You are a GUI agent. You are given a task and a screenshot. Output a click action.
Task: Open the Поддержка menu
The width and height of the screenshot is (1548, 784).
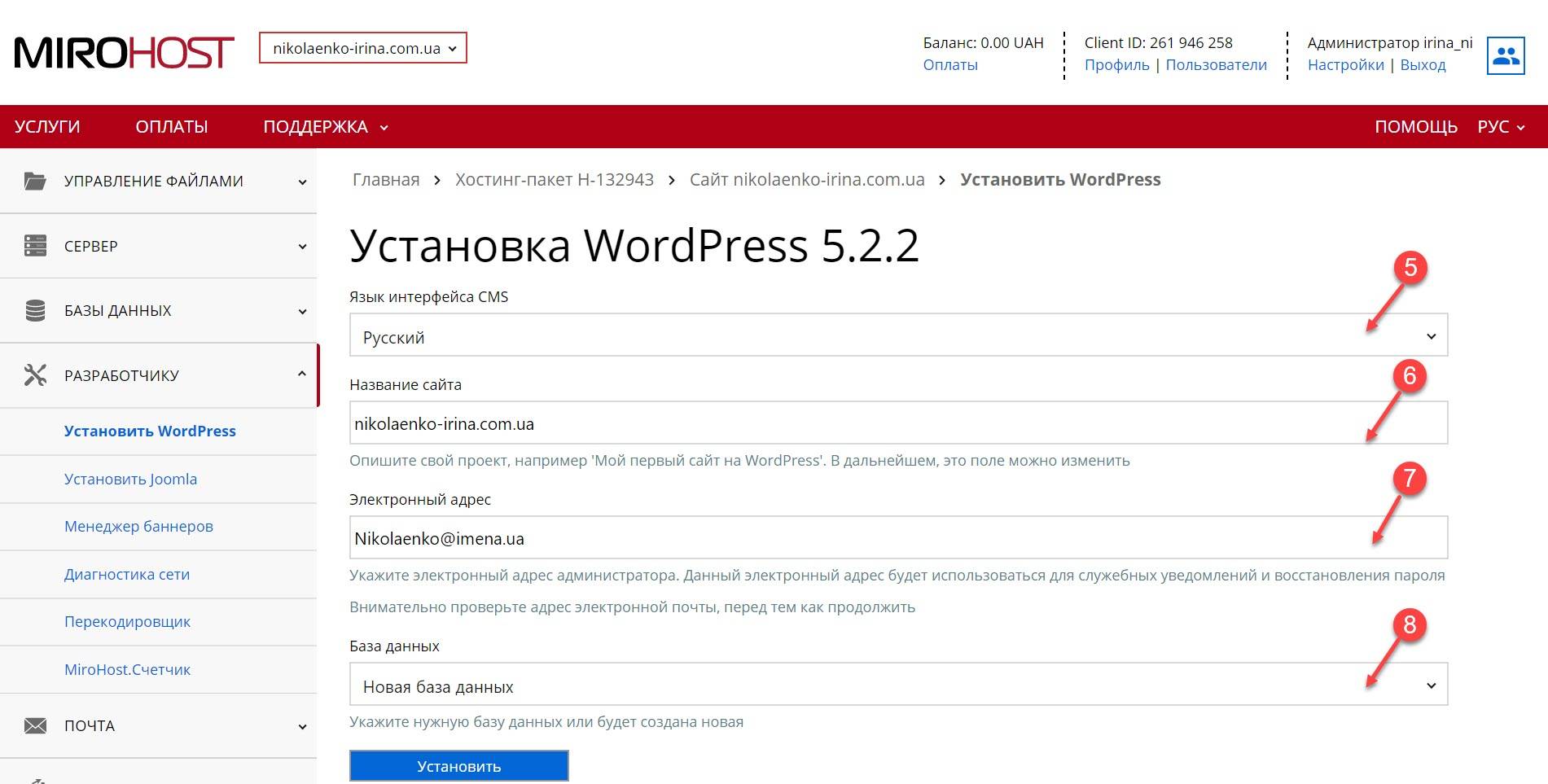click(326, 126)
